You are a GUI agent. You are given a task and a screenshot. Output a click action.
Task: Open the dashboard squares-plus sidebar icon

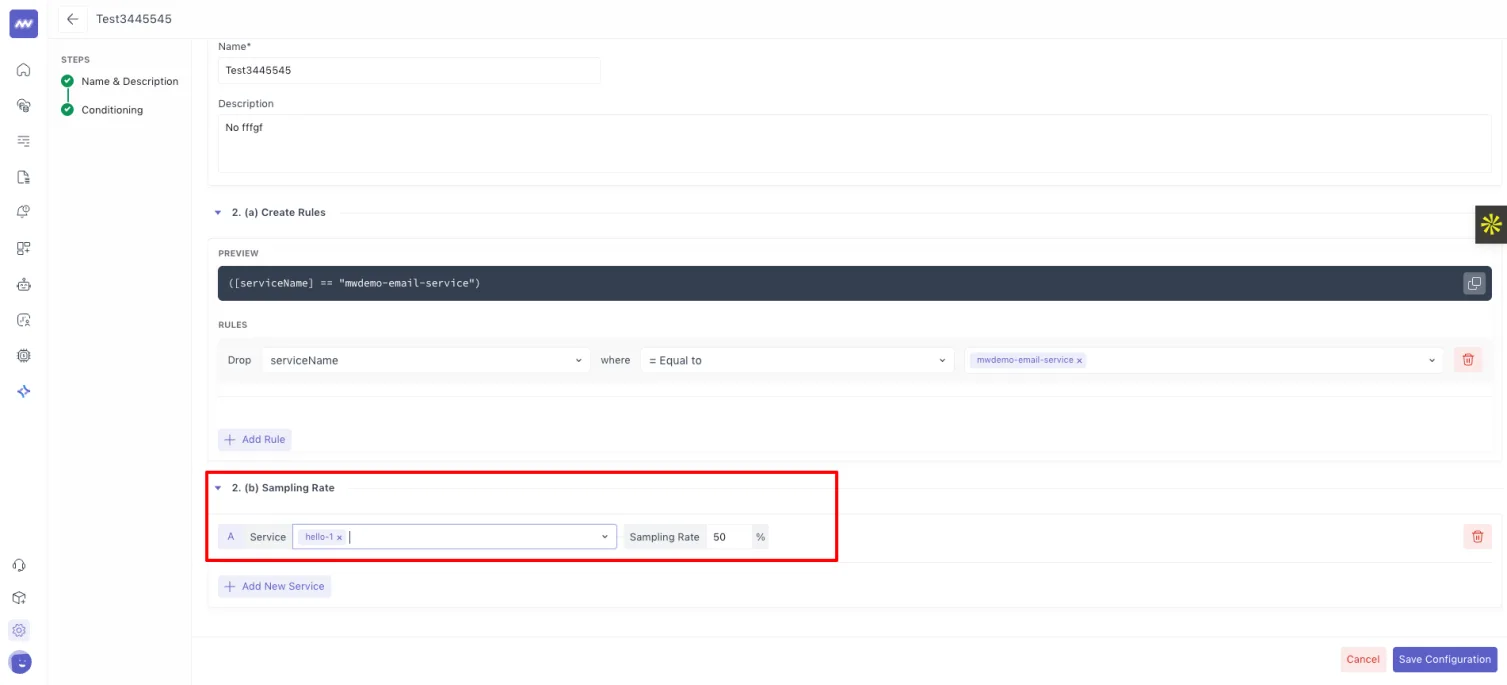tap(23, 248)
